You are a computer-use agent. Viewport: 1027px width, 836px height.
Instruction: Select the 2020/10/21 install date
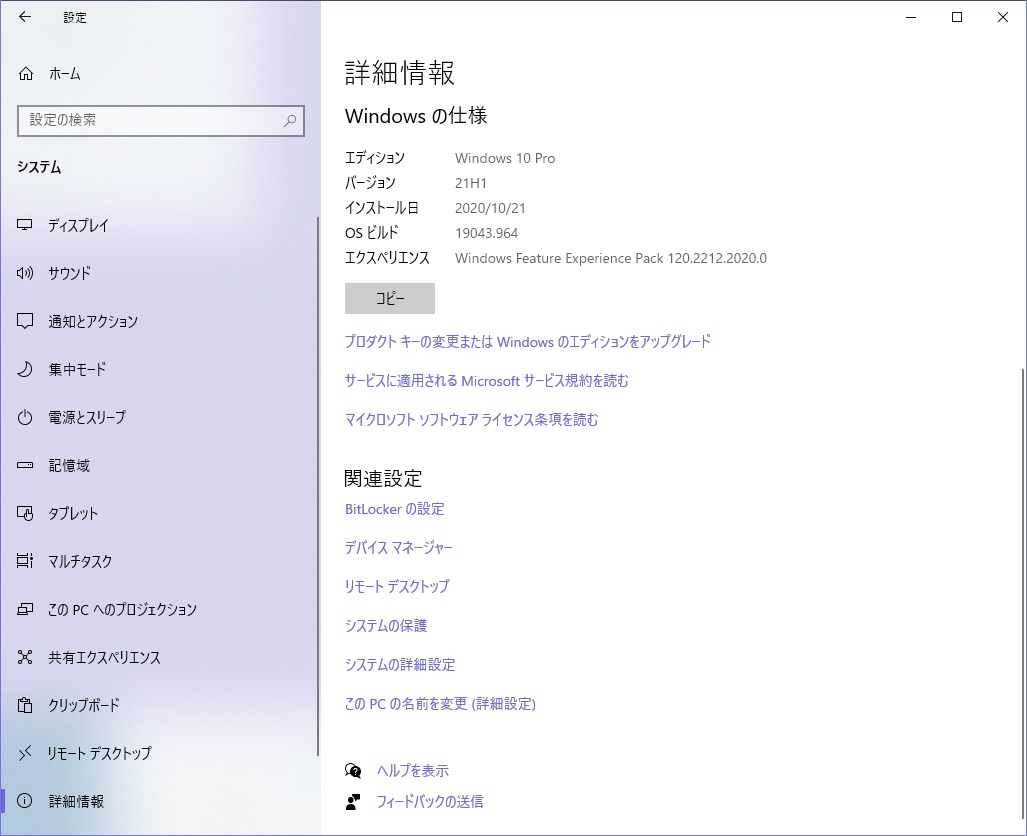[490, 208]
